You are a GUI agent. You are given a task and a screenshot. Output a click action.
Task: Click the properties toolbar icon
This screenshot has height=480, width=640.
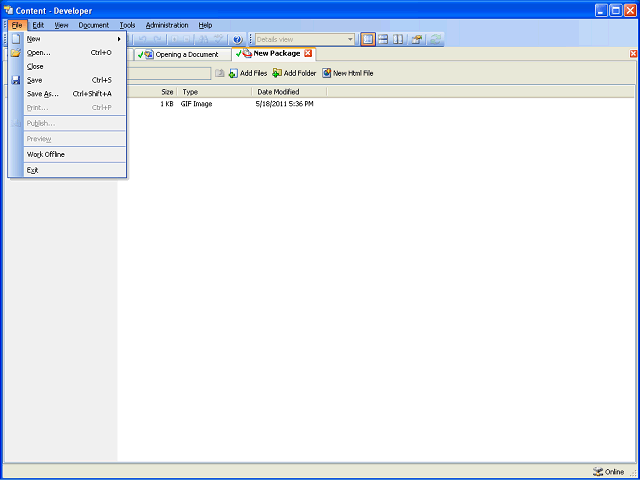[x=416, y=40]
